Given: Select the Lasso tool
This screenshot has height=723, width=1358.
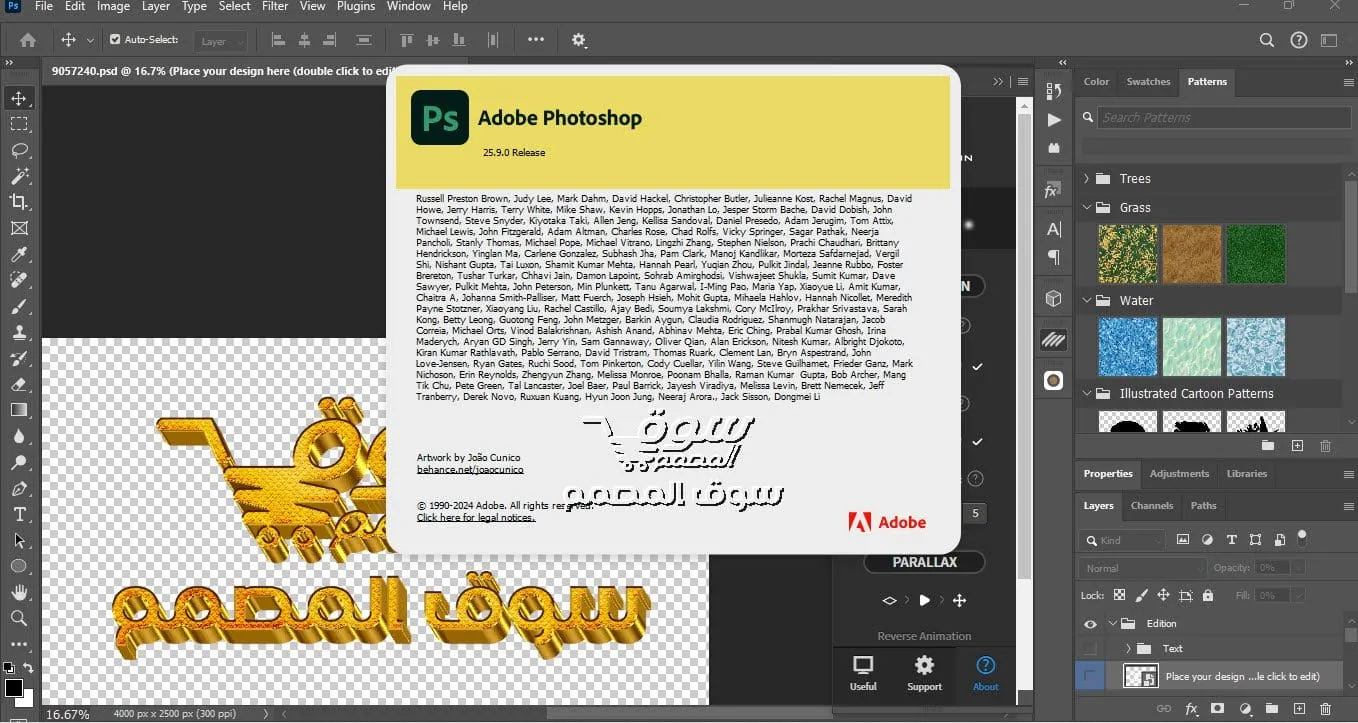Looking at the screenshot, I should pyautogui.click(x=18, y=150).
